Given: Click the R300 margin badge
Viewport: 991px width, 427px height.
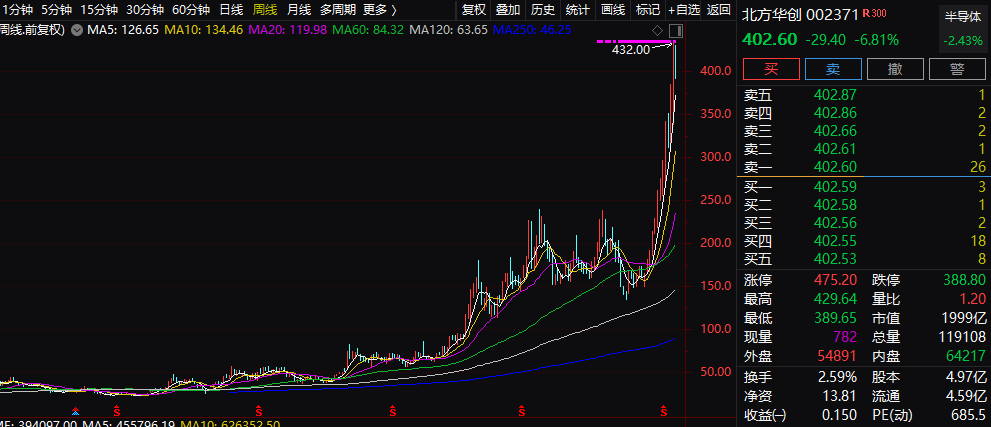Looking at the screenshot, I should [874, 13].
